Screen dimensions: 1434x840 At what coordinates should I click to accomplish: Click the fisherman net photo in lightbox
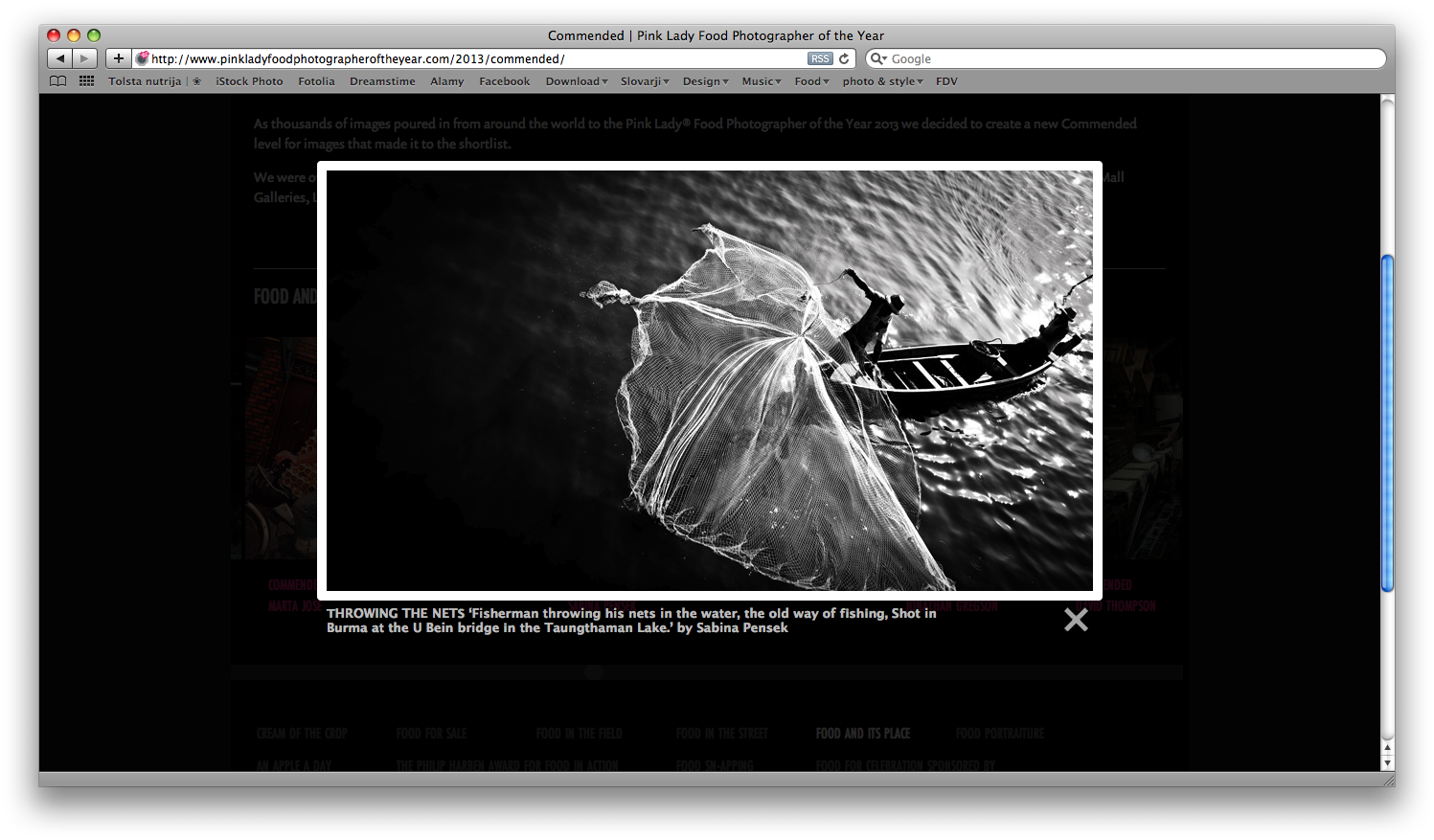709,380
